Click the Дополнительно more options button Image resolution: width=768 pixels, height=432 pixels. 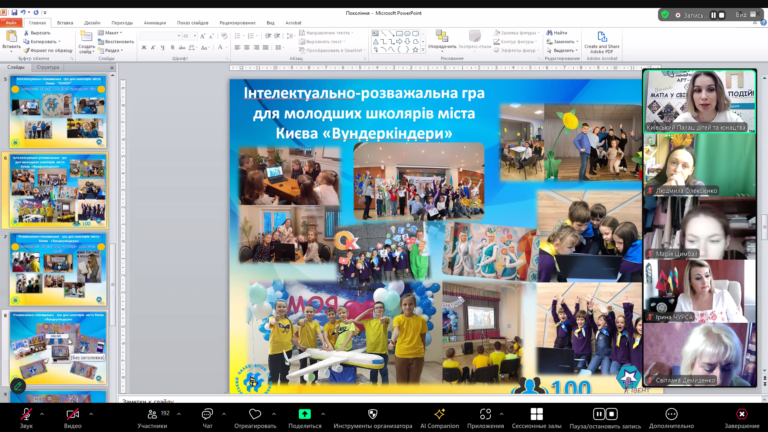click(669, 414)
